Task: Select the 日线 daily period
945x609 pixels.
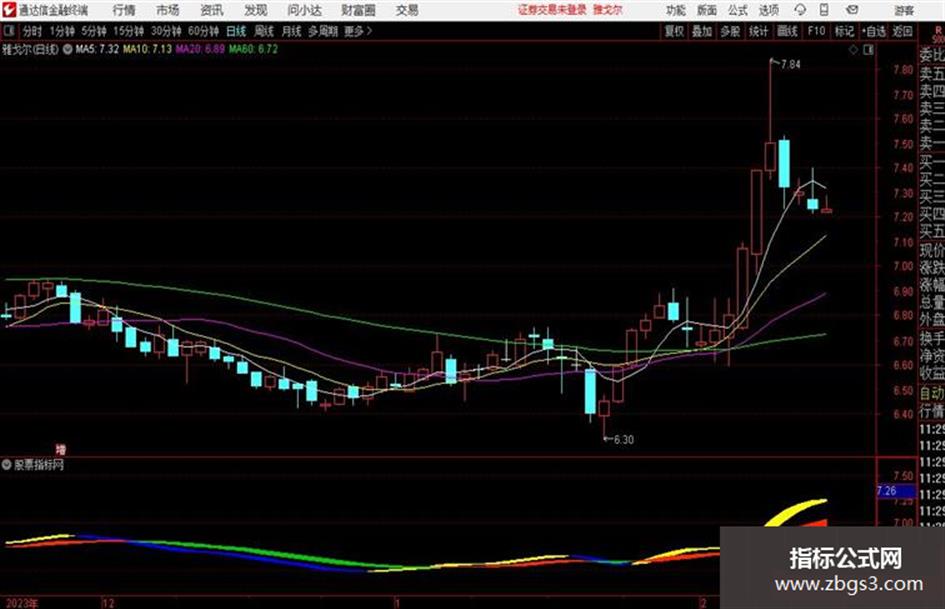Action: (236, 31)
